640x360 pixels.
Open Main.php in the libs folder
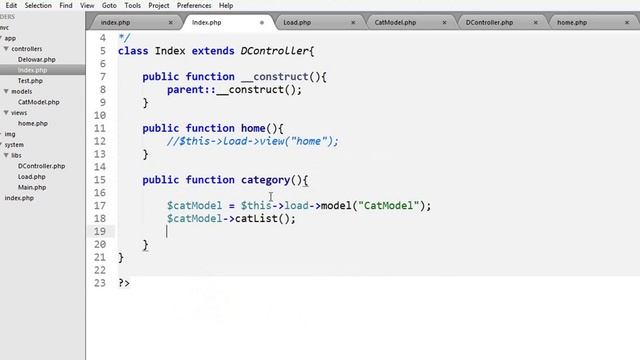coord(32,187)
